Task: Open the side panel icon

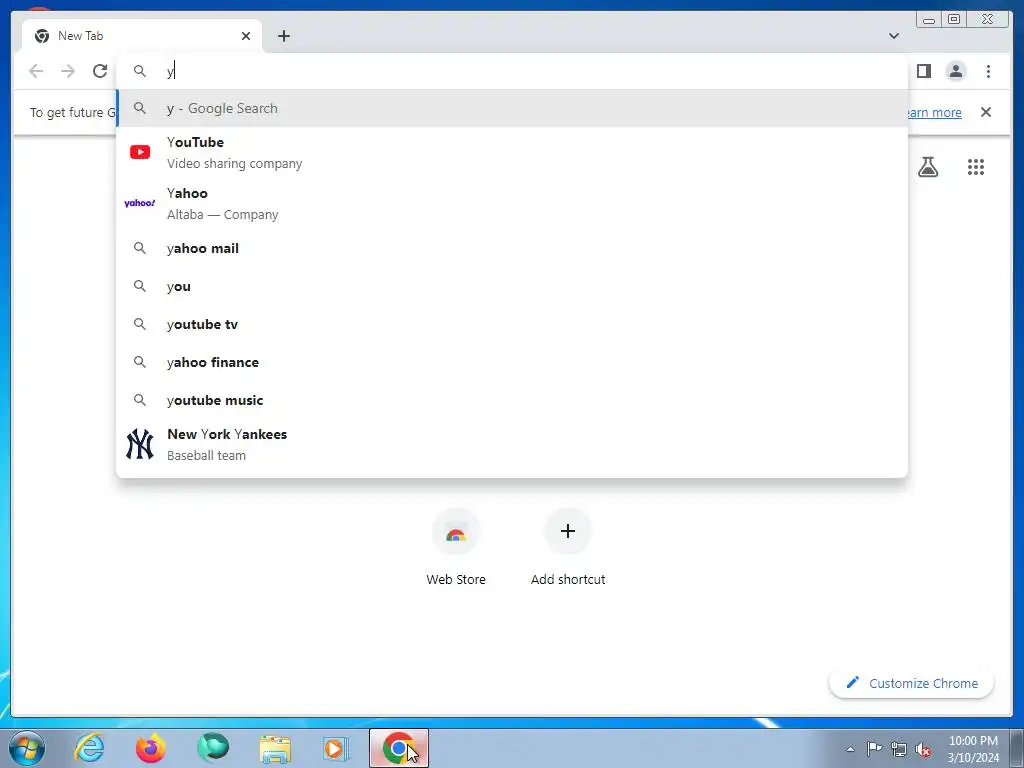Action: [923, 71]
